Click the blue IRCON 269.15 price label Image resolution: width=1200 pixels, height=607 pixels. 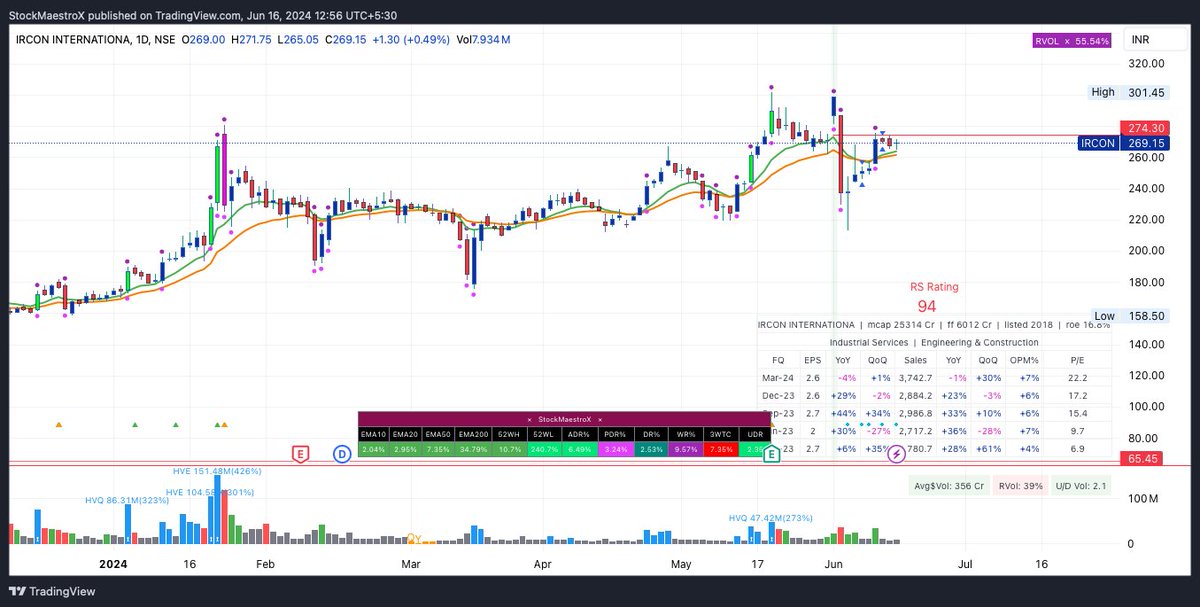1124,143
